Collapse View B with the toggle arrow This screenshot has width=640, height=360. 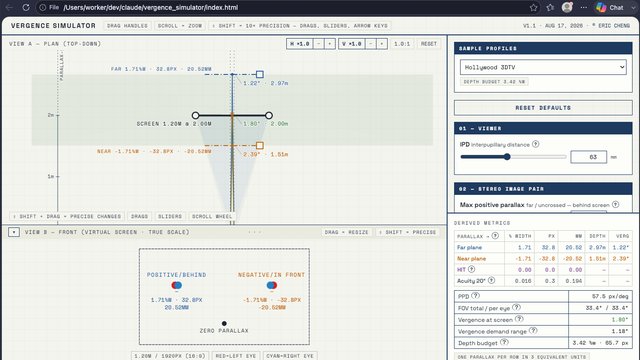(x=14, y=232)
